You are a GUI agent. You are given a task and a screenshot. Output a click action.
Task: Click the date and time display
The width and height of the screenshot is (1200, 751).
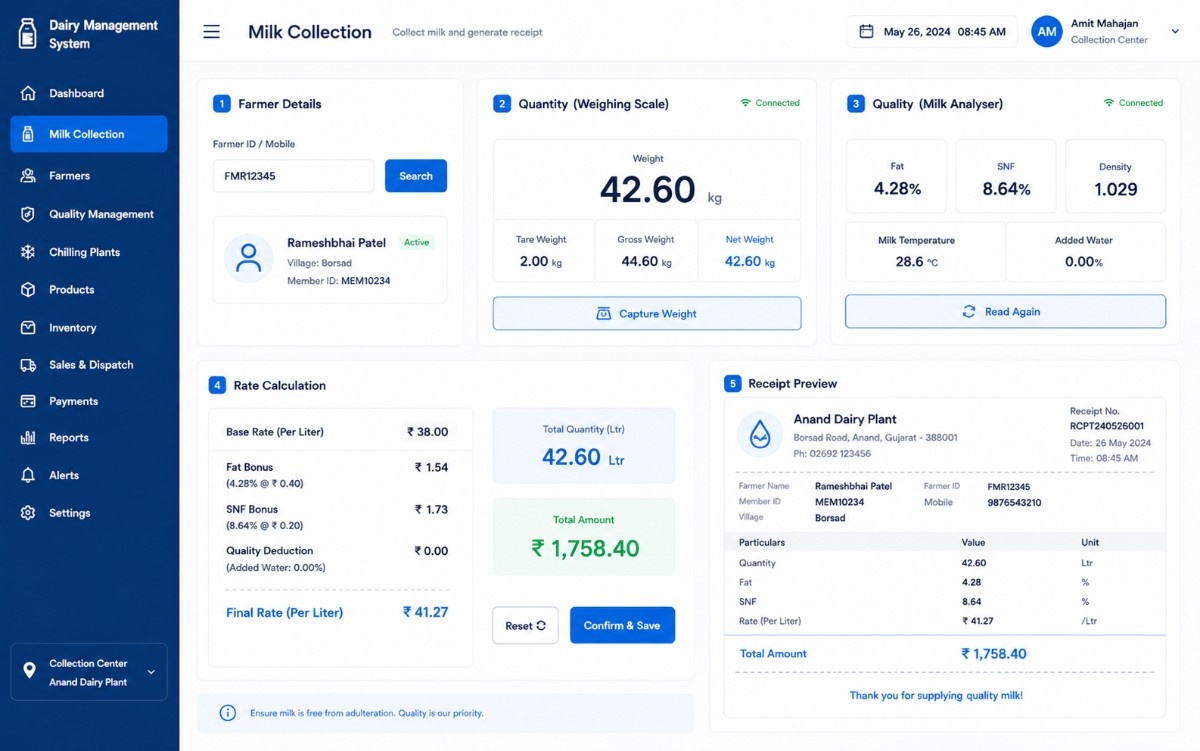932,31
